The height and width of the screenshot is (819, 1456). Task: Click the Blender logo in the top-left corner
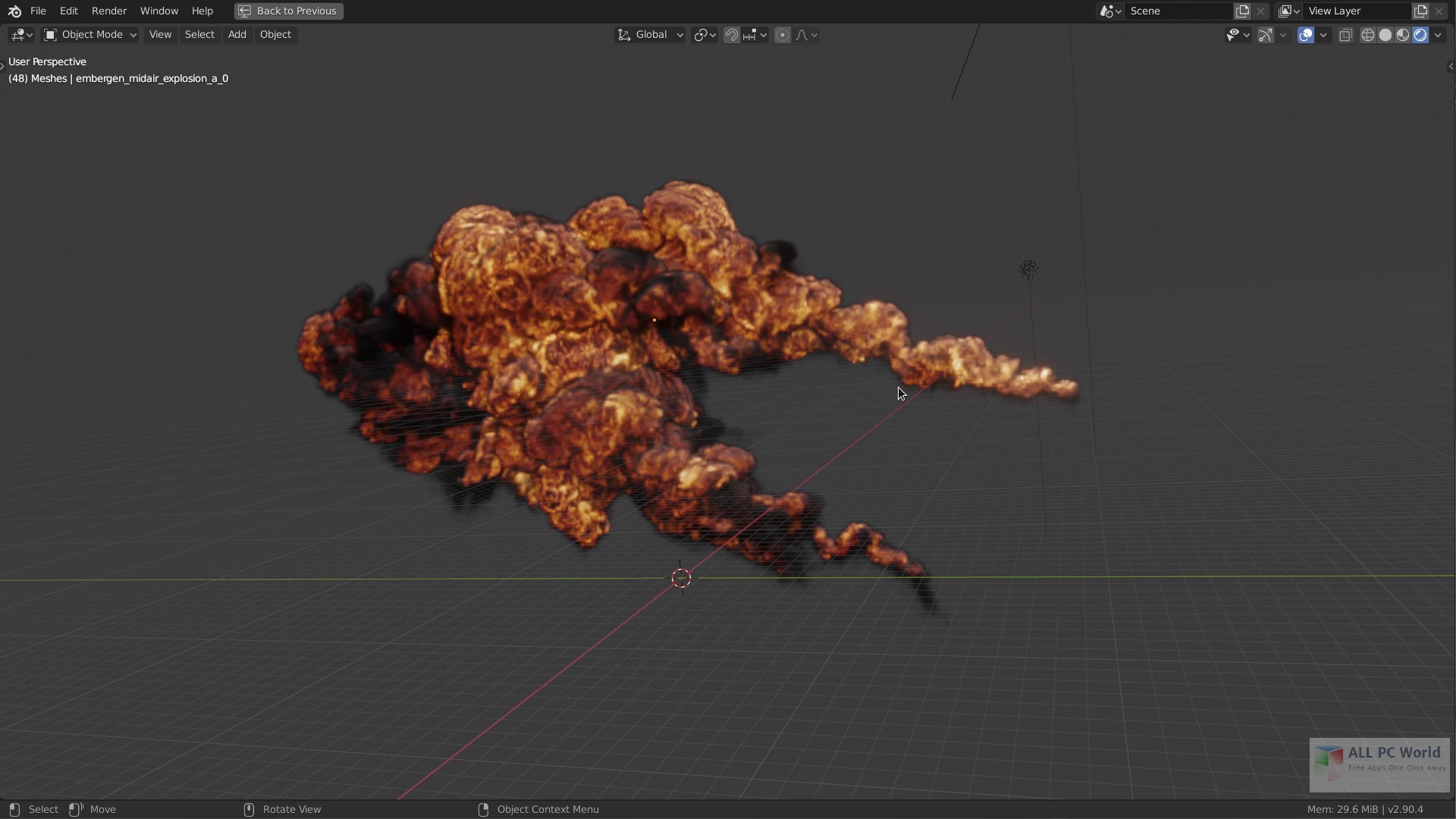(13, 11)
